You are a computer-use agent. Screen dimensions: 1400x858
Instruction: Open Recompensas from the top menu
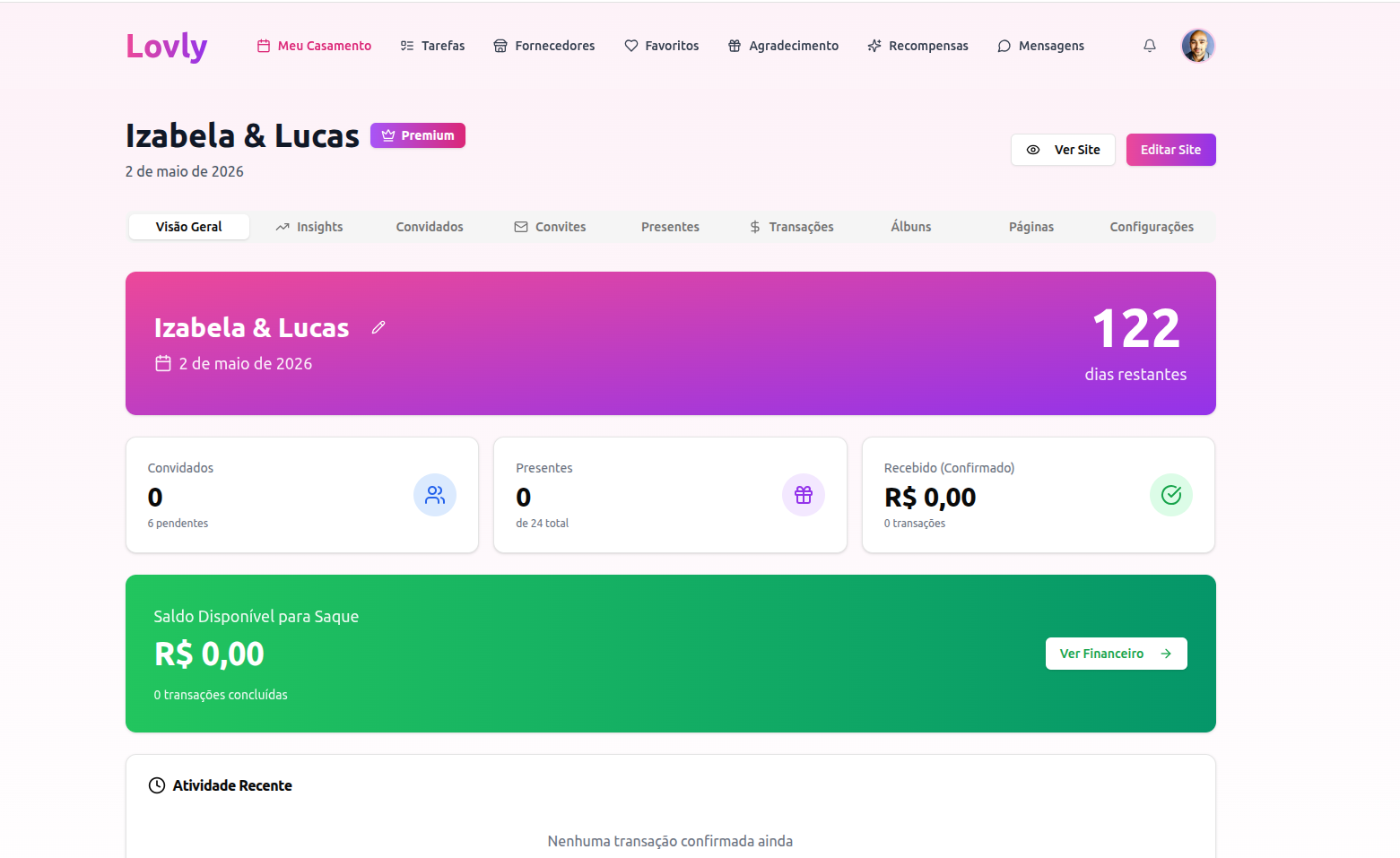click(917, 46)
